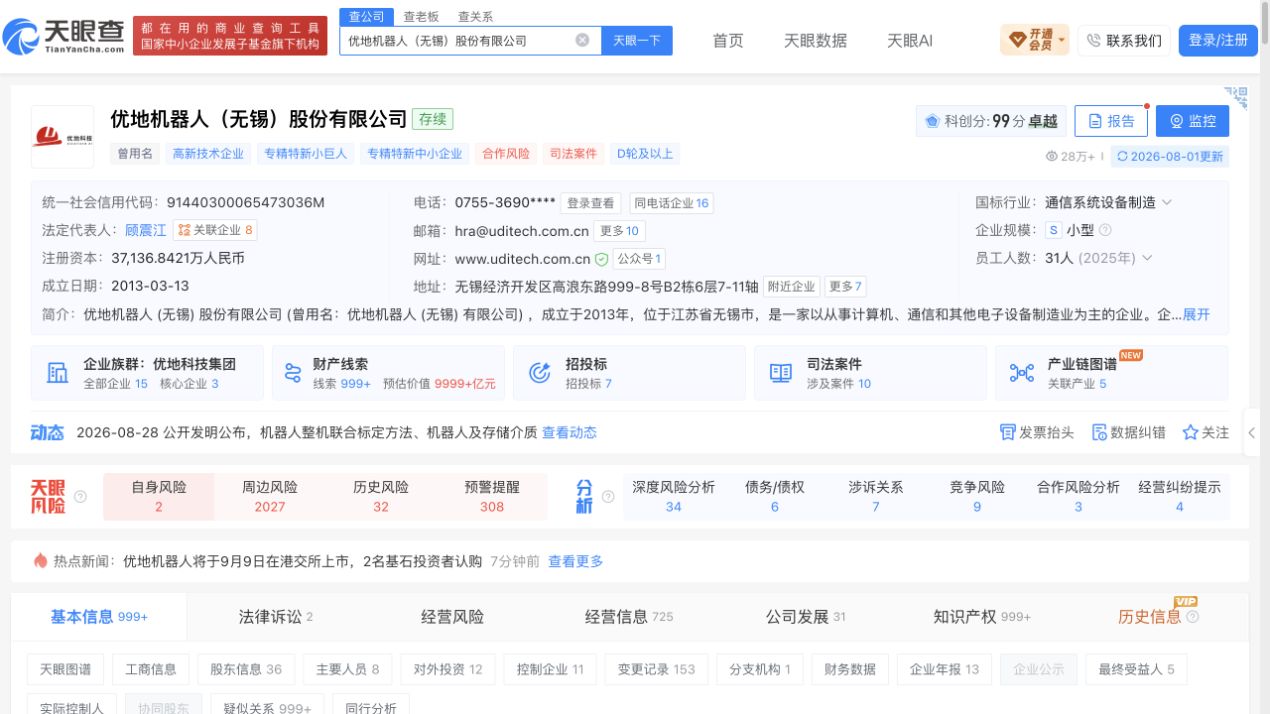Viewport: 1270px width, 714px height.
Task: Open 首页 in the top navigation
Action: 728,40
